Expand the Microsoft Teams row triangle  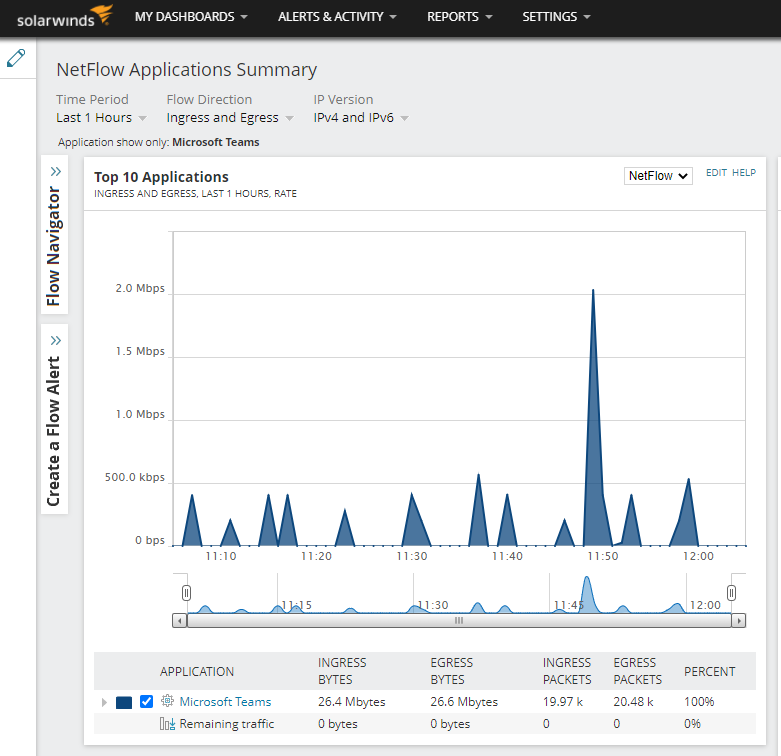click(x=104, y=702)
